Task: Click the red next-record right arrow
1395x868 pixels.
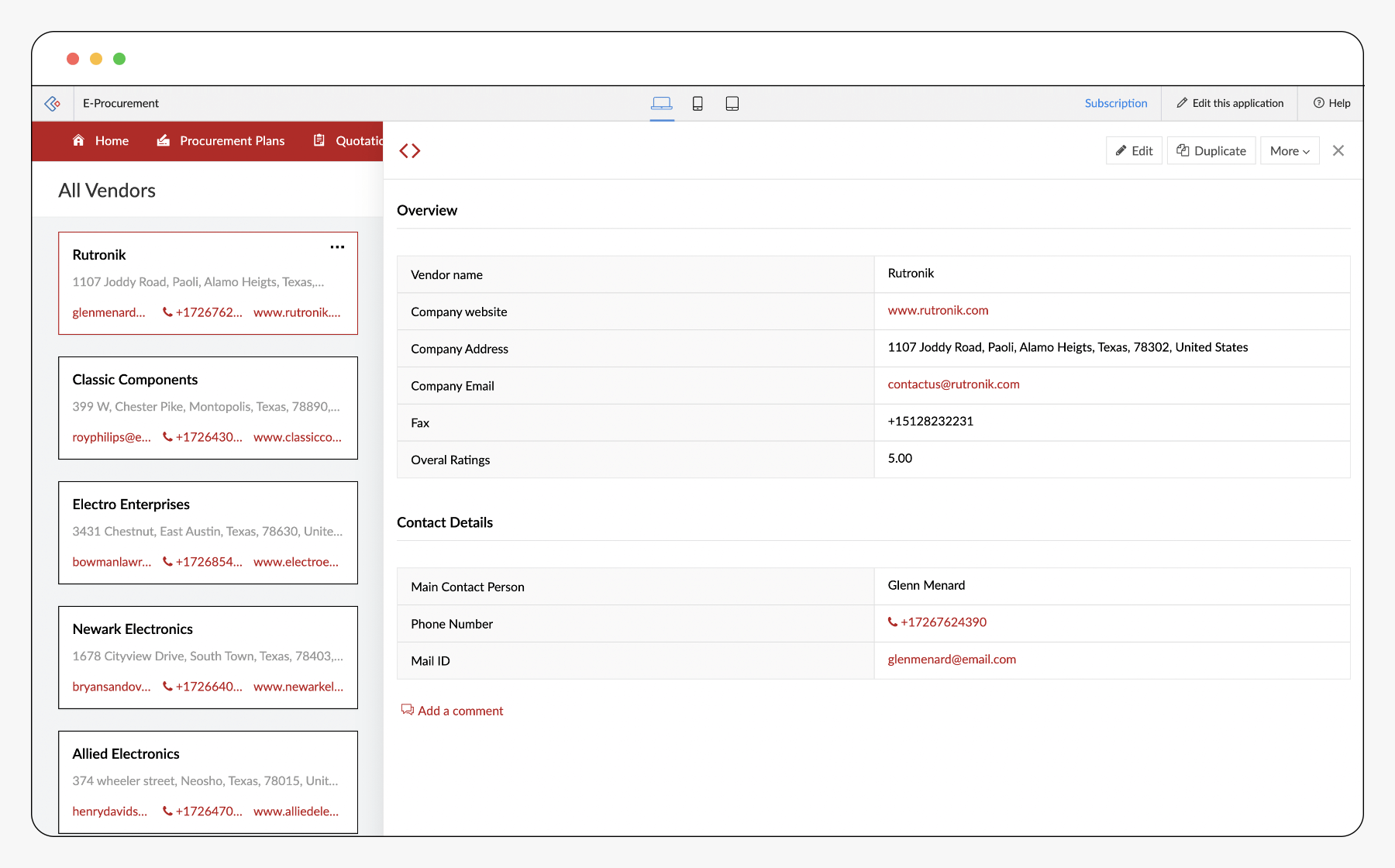Action: tap(416, 151)
